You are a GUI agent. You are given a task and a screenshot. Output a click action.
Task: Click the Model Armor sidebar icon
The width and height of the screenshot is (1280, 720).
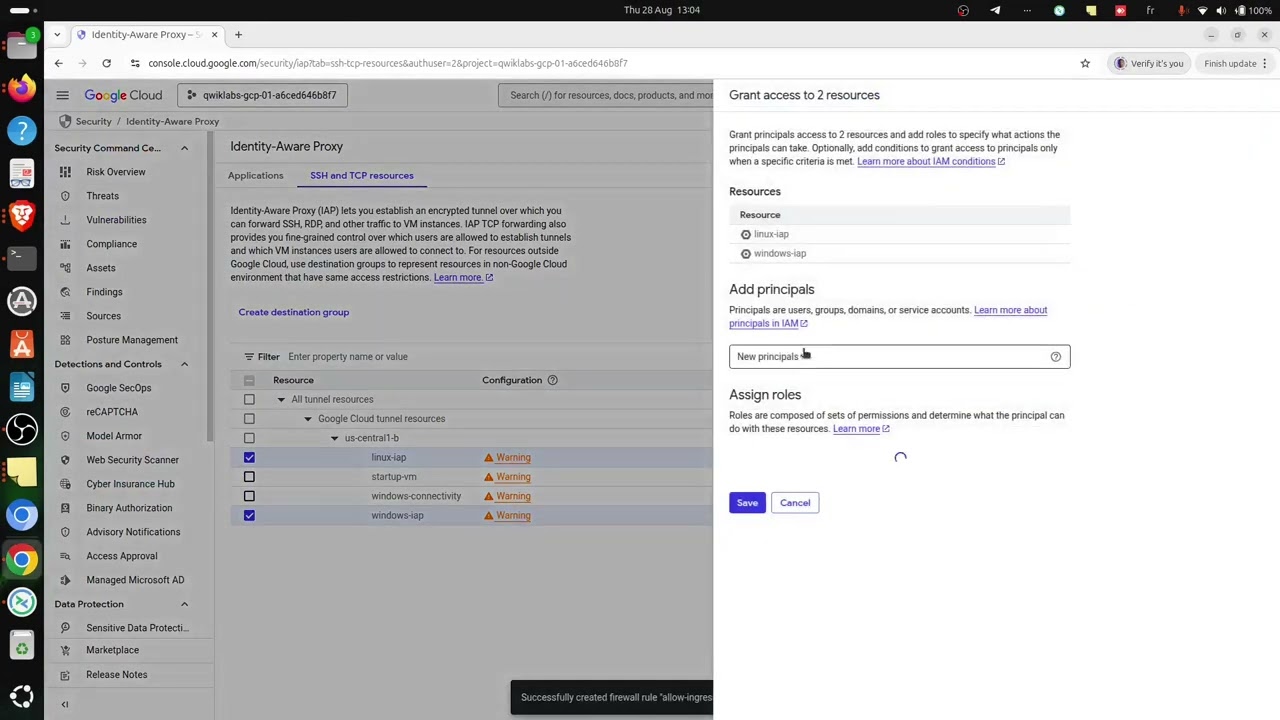pyautogui.click(x=65, y=436)
